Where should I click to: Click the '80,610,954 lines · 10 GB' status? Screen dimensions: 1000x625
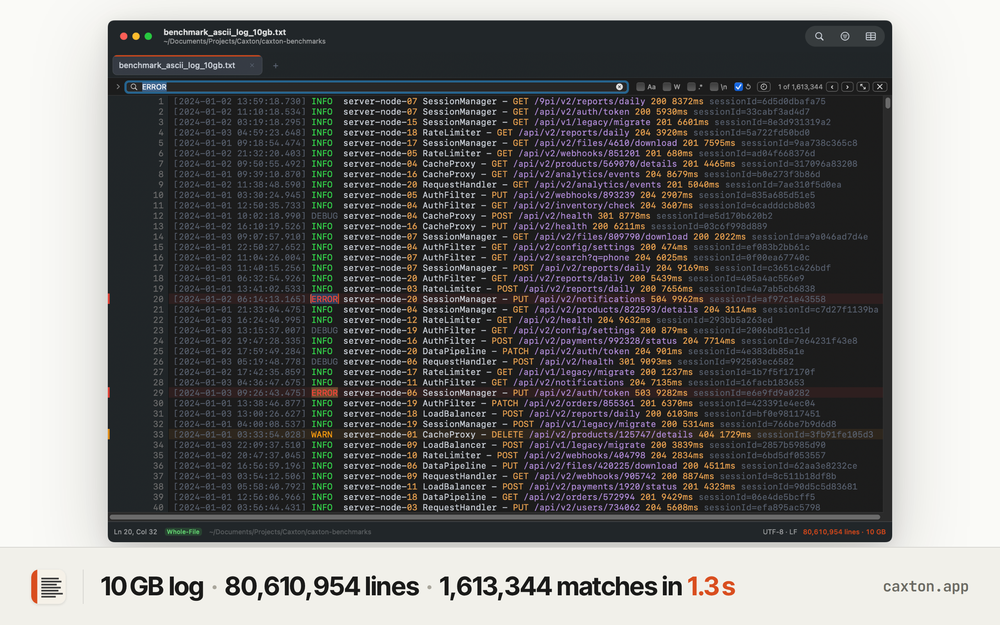844,532
